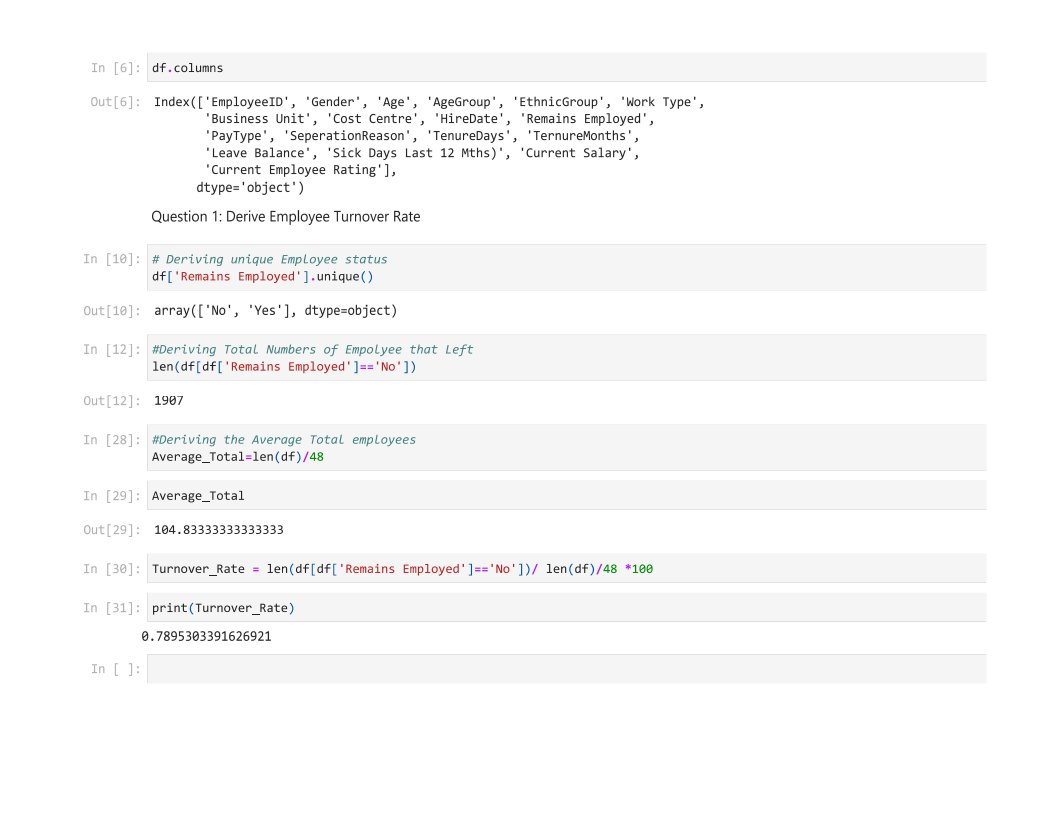Click 'Business Unit' in the columns output
1056x816 pixels.
(258, 118)
